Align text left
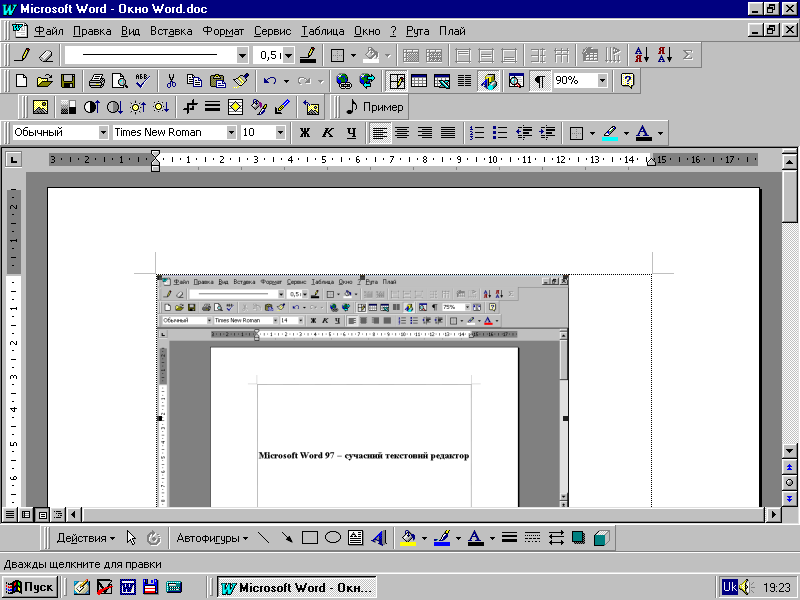Viewport: 800px width, 600px height. coord(380,133)
